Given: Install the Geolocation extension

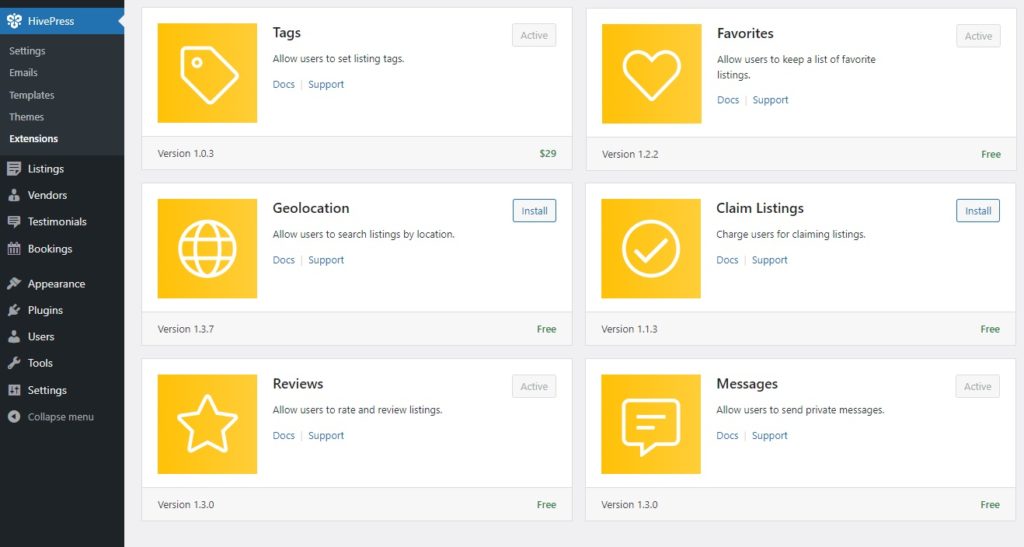Looking at the screenshot, I should click(x=534, y=211).
